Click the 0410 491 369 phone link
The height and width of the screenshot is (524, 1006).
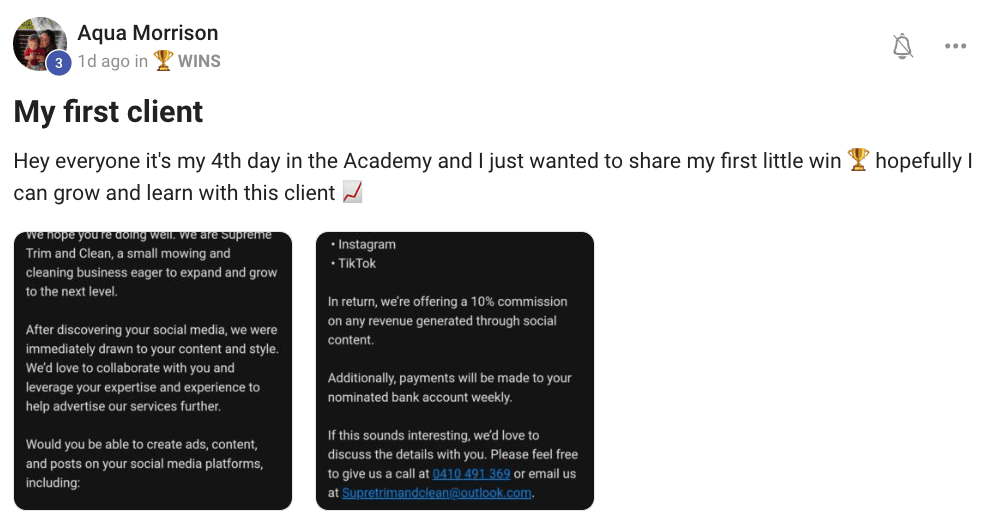click(x=471, y=473)
